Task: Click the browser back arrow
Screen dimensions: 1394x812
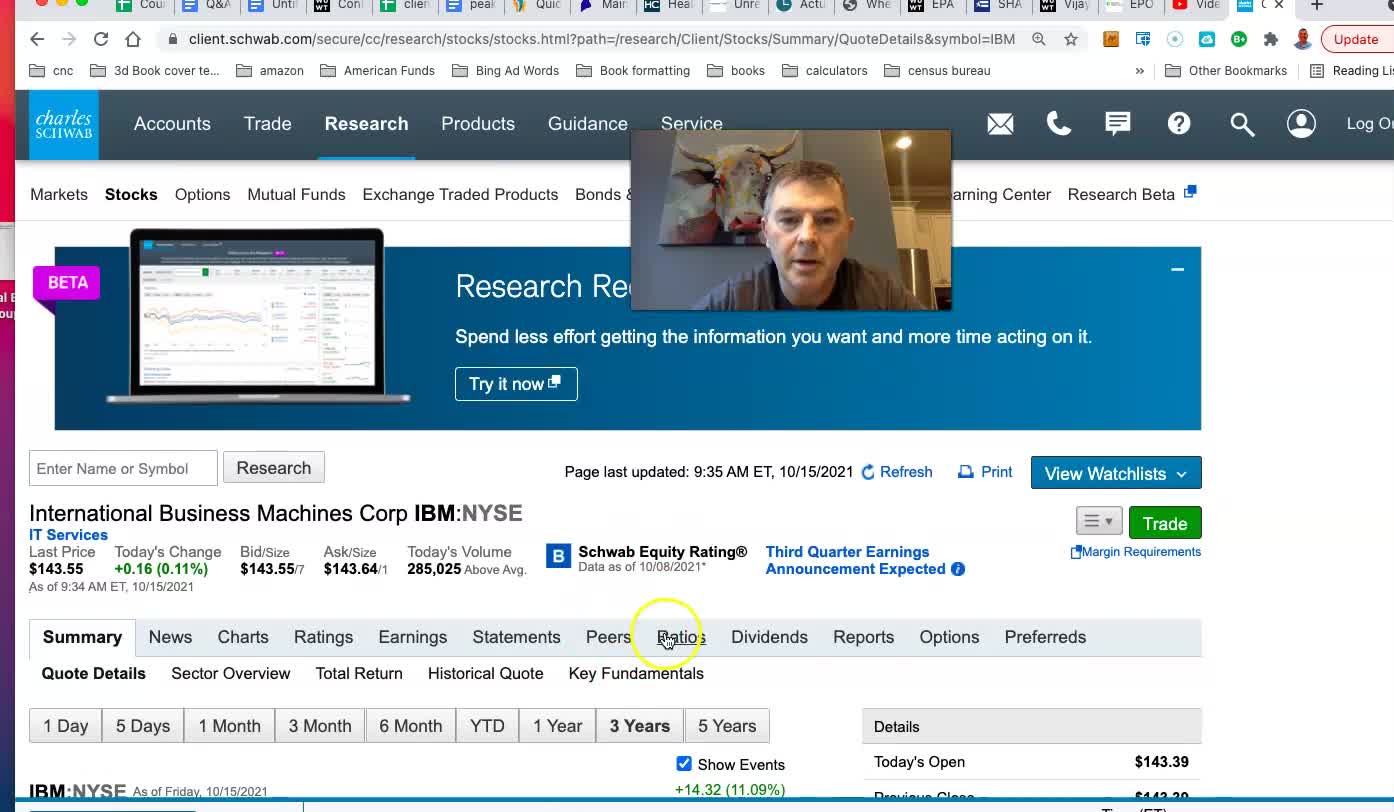Action: (37, 39)
